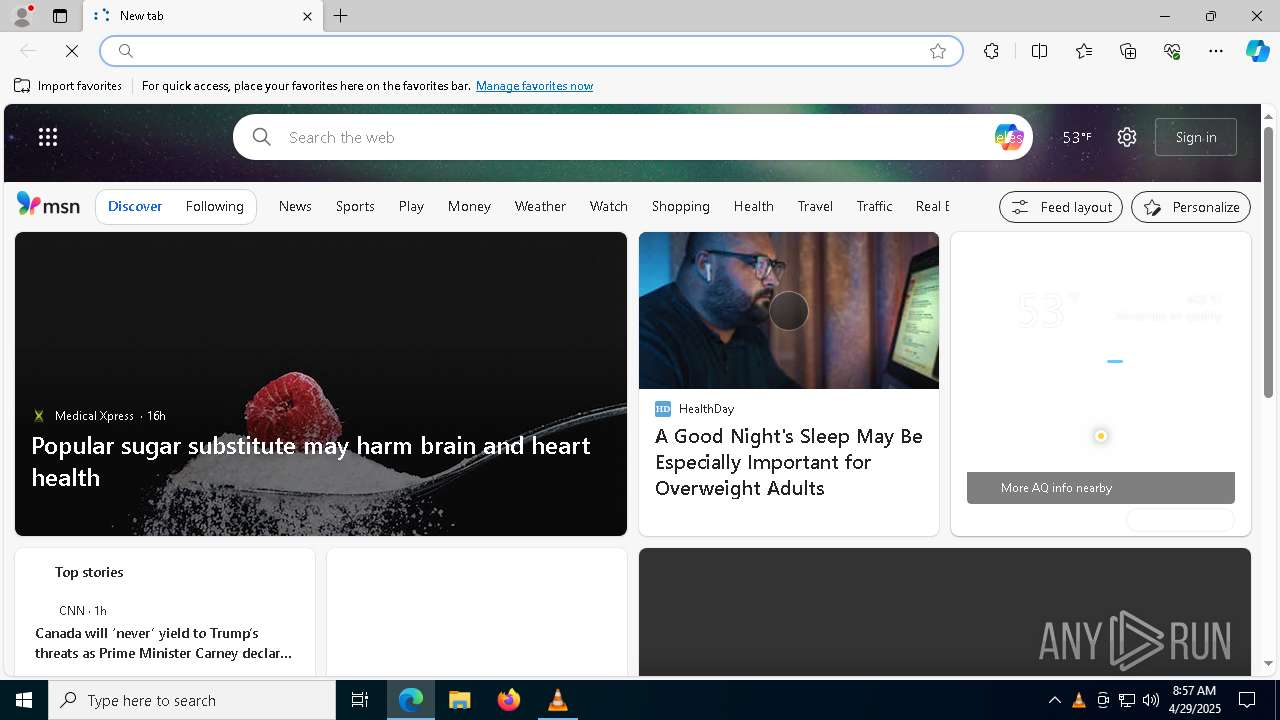Open the Favorites hub icon

pos(1084,51)
